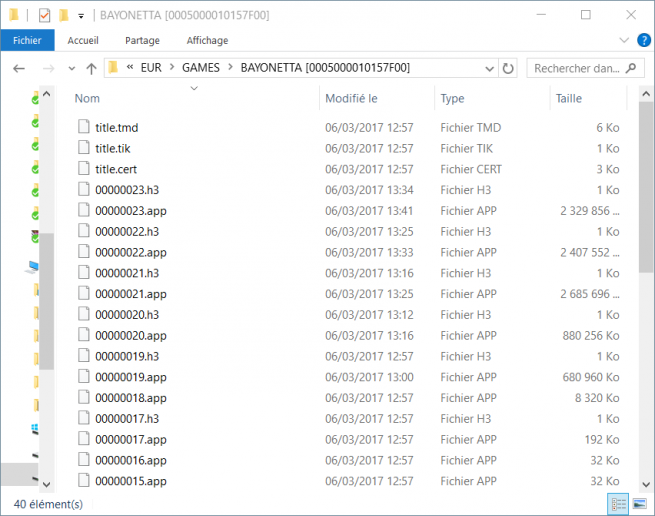Screen dimensions: 655x516
Task: Click the file icon of 00000020.h3
Action: point(84,314)
